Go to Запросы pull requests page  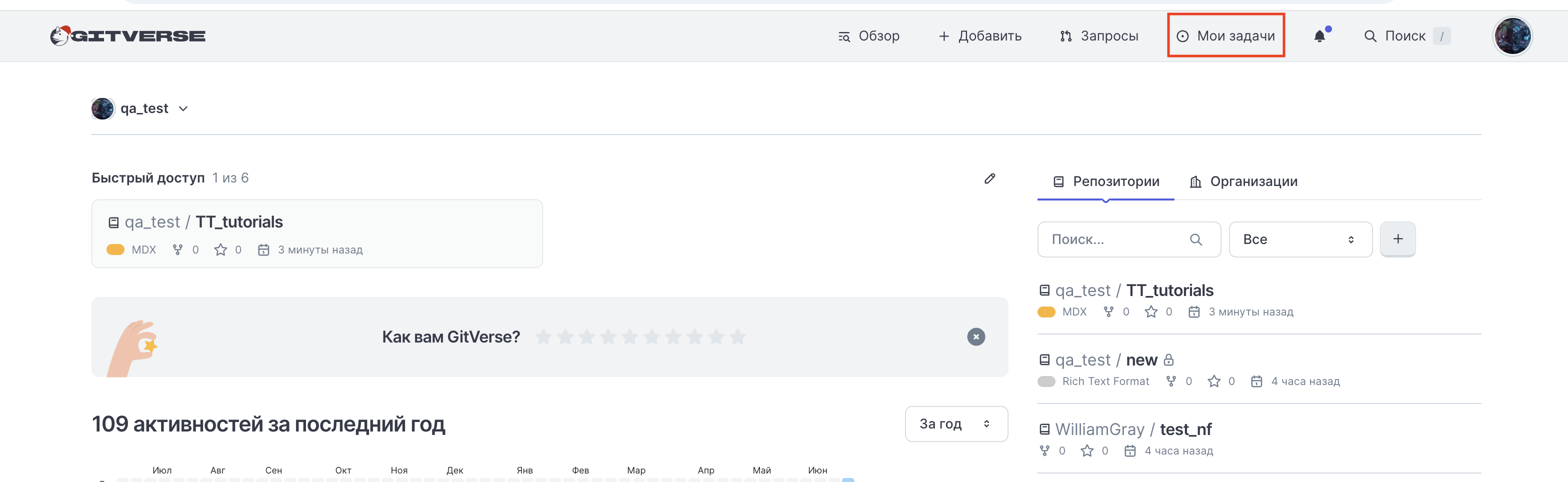[x=1098, y=36]
